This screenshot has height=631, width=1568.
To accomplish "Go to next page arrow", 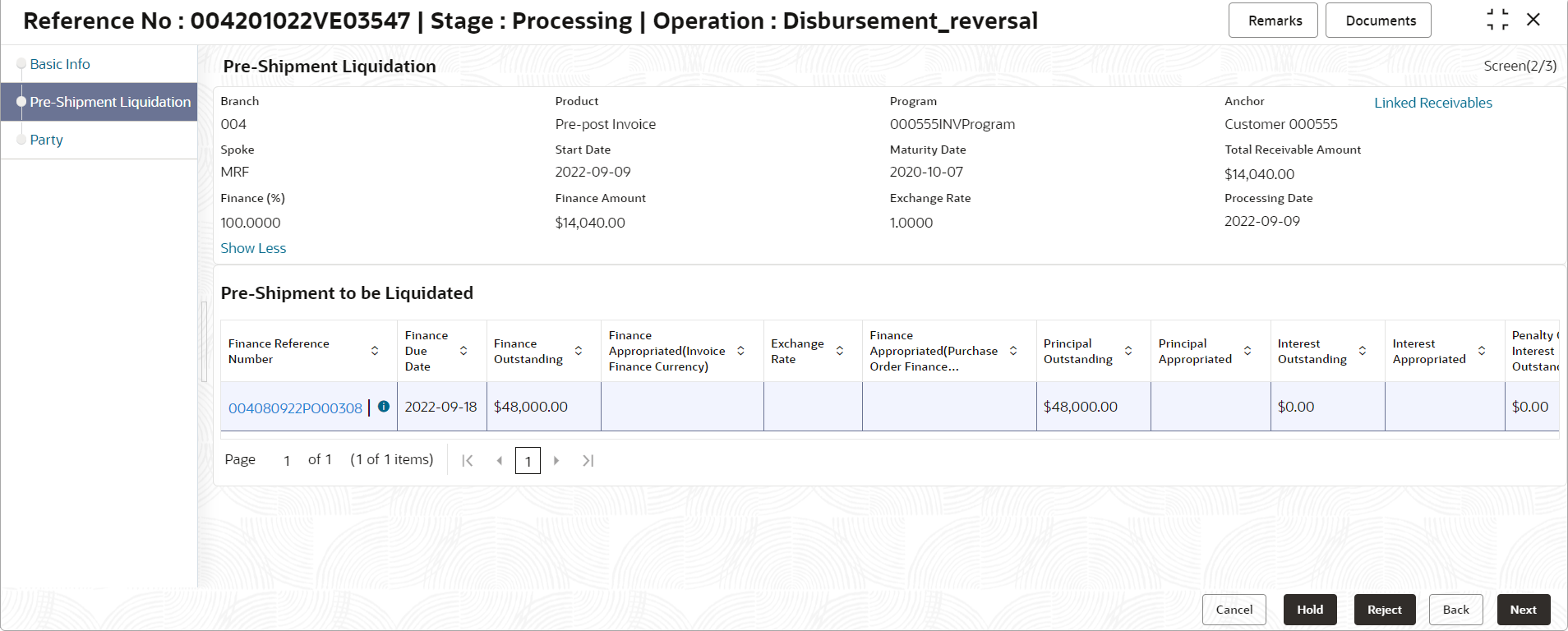I will tap(556, 461).
